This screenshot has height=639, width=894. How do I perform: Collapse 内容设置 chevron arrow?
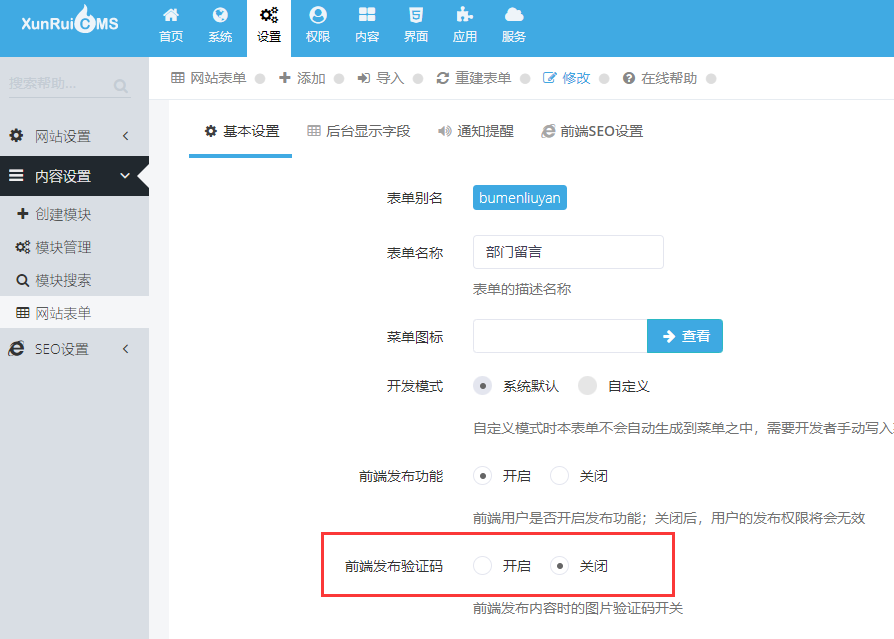coord(125,176)
